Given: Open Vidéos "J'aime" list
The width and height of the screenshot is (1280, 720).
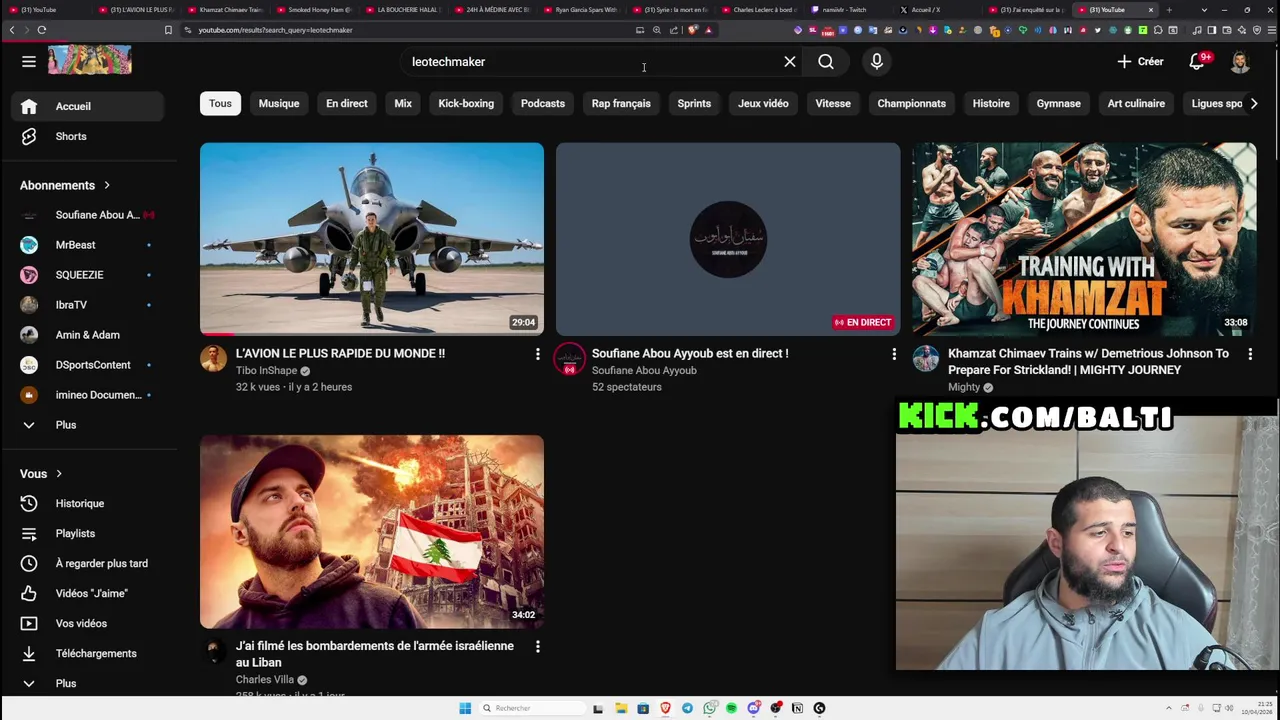Looking at the screenshot, I should 88,593.
